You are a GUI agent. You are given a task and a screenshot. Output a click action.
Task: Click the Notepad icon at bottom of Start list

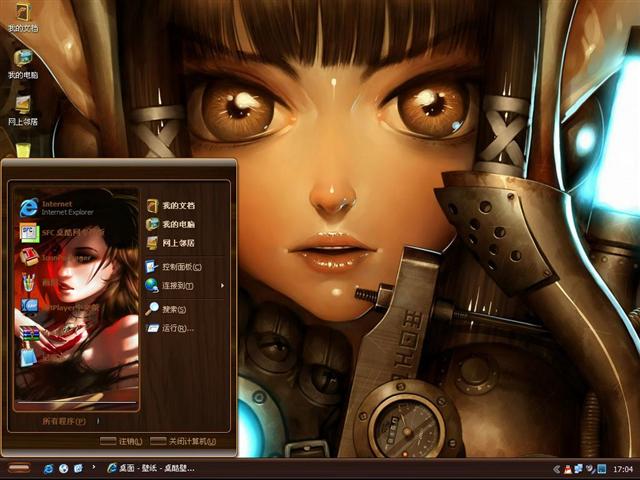(29, 355)
